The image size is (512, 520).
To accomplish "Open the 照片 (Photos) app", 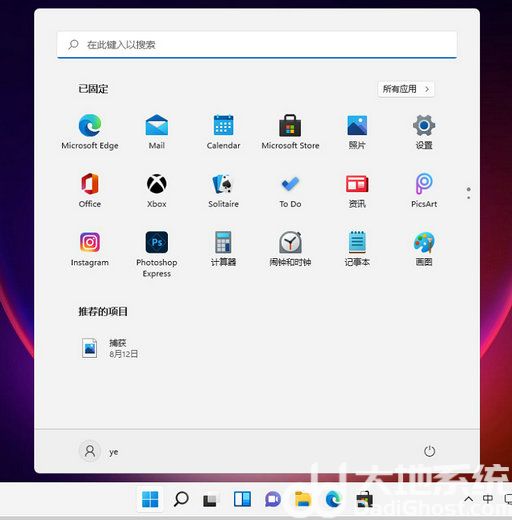I will pos(357,131).
